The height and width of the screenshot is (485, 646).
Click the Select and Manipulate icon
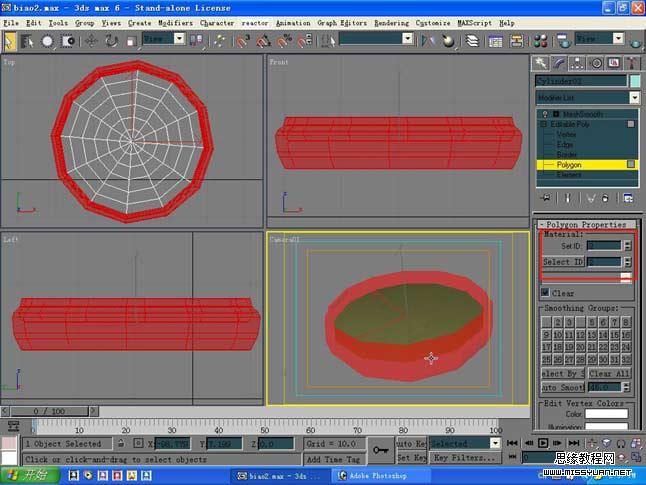coord(220,41)
